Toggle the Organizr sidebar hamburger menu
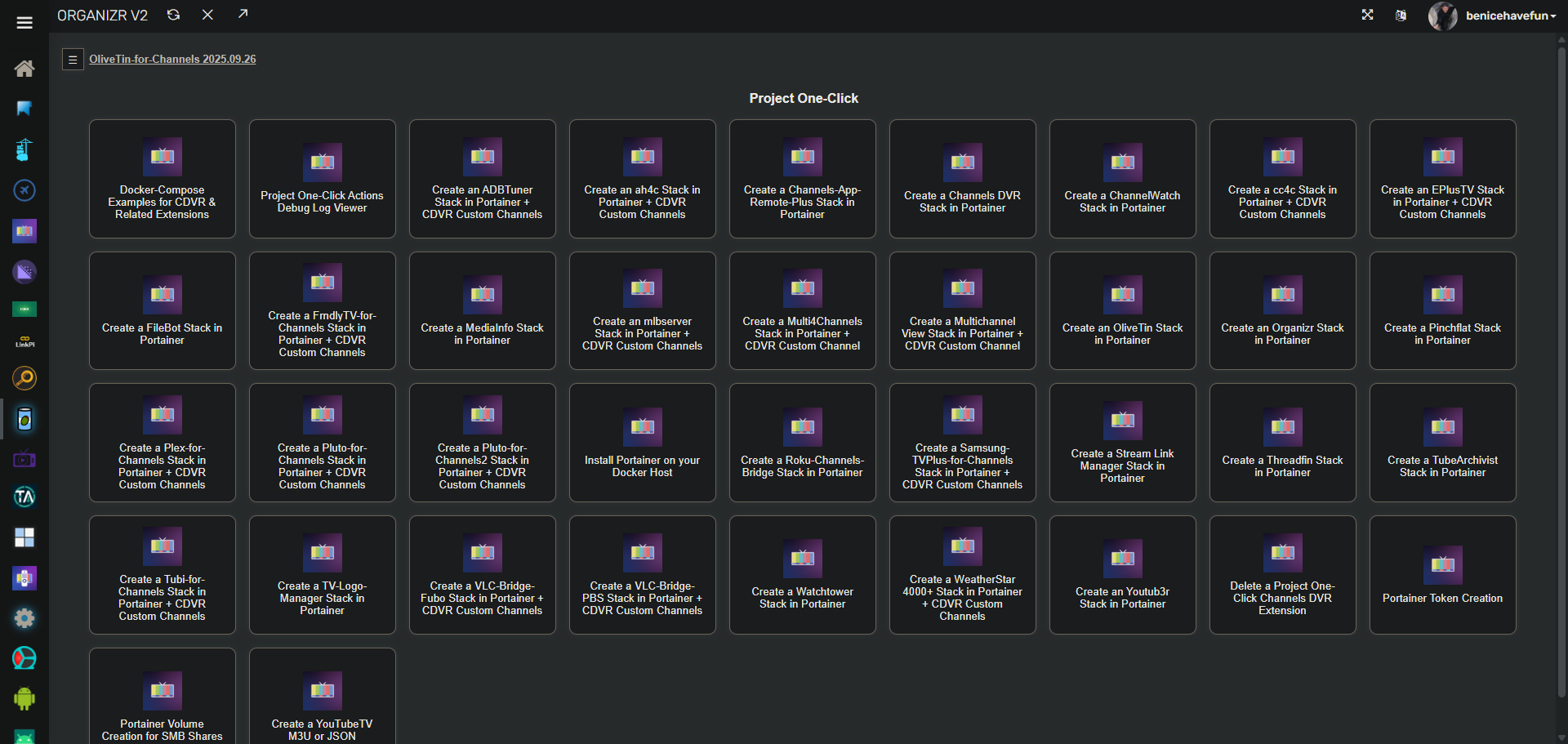This screenshot has height=744, width=1568. (24, 22)
